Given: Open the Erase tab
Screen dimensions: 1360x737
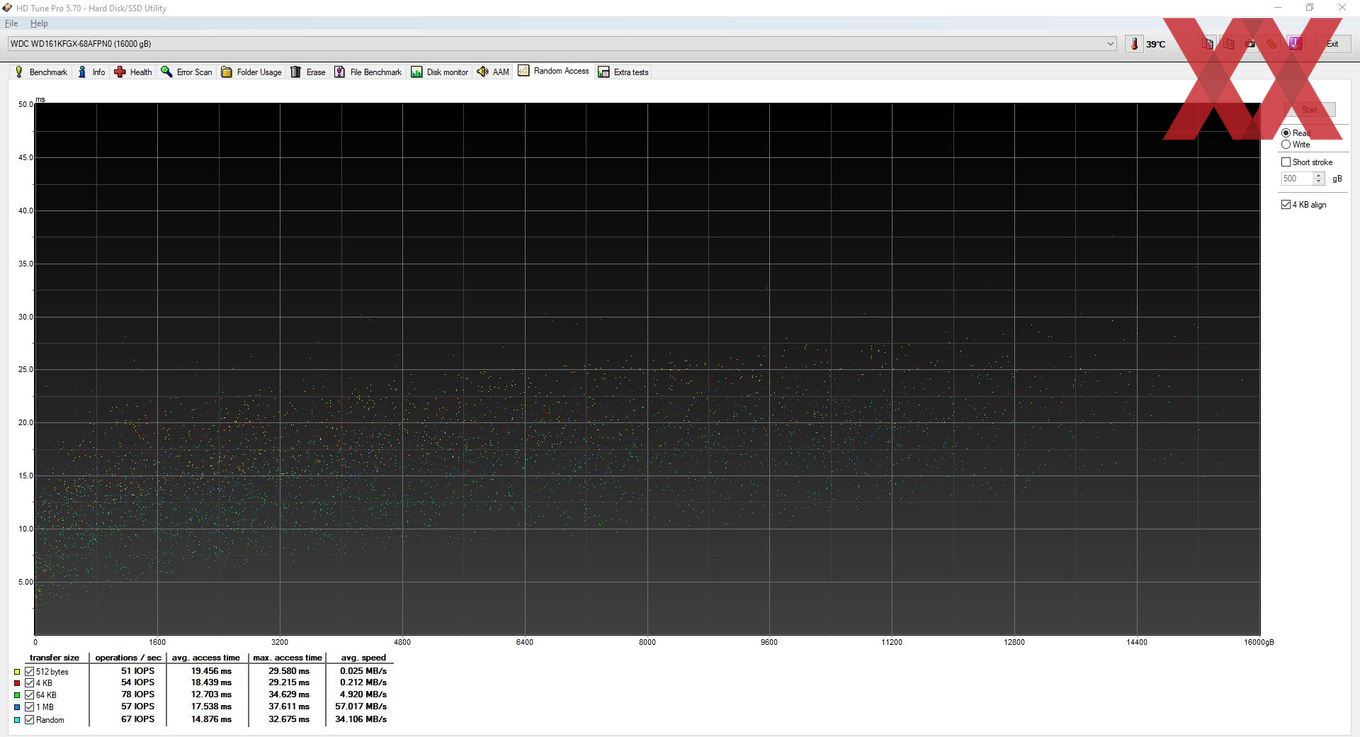Looking at the screenshot, I should pyautogui.click(x=308, y=72).
